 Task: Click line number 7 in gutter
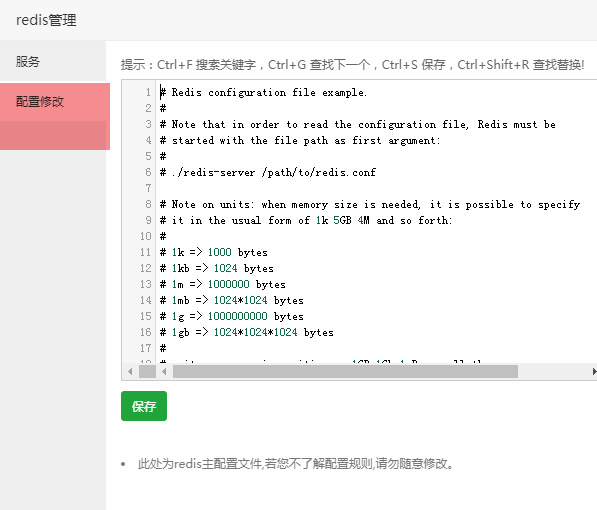tap(148, 188)
